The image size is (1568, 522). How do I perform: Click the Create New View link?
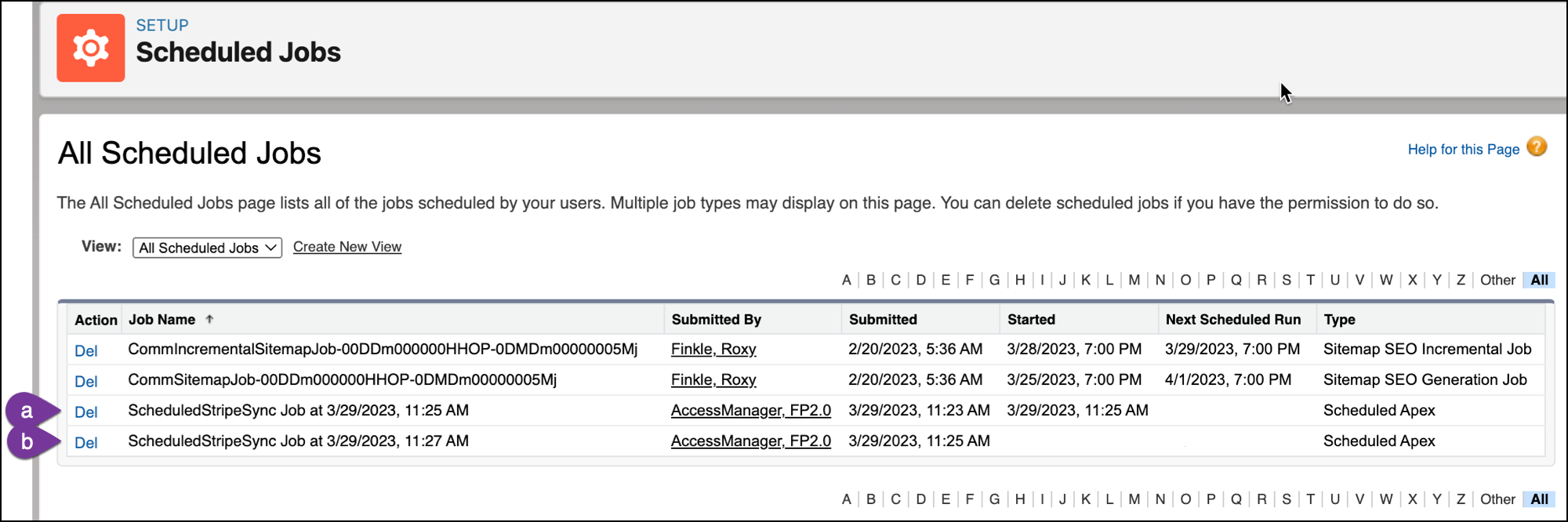(347, 247)
